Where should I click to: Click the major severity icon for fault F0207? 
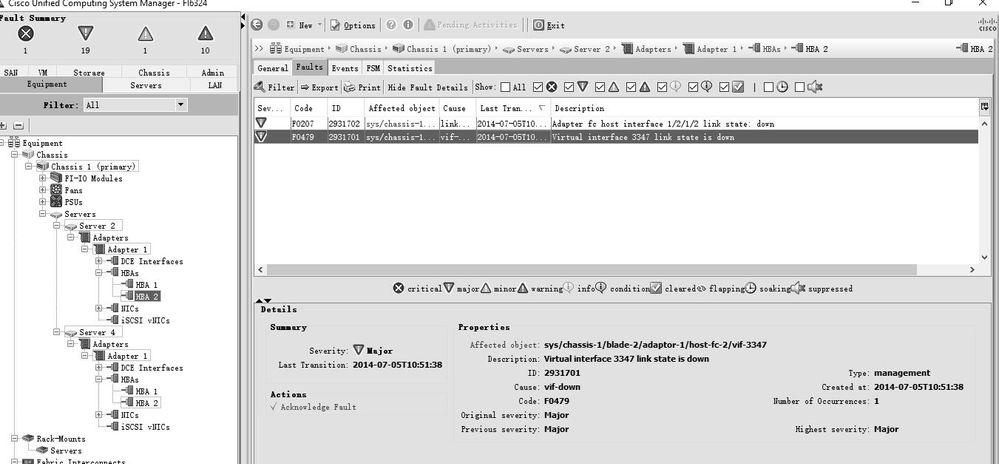[261, 123]
